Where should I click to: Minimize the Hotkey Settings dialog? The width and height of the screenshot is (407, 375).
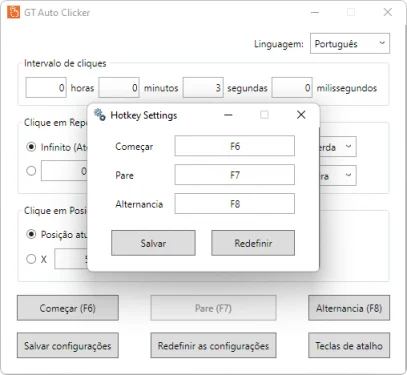[x=228, y=115]
